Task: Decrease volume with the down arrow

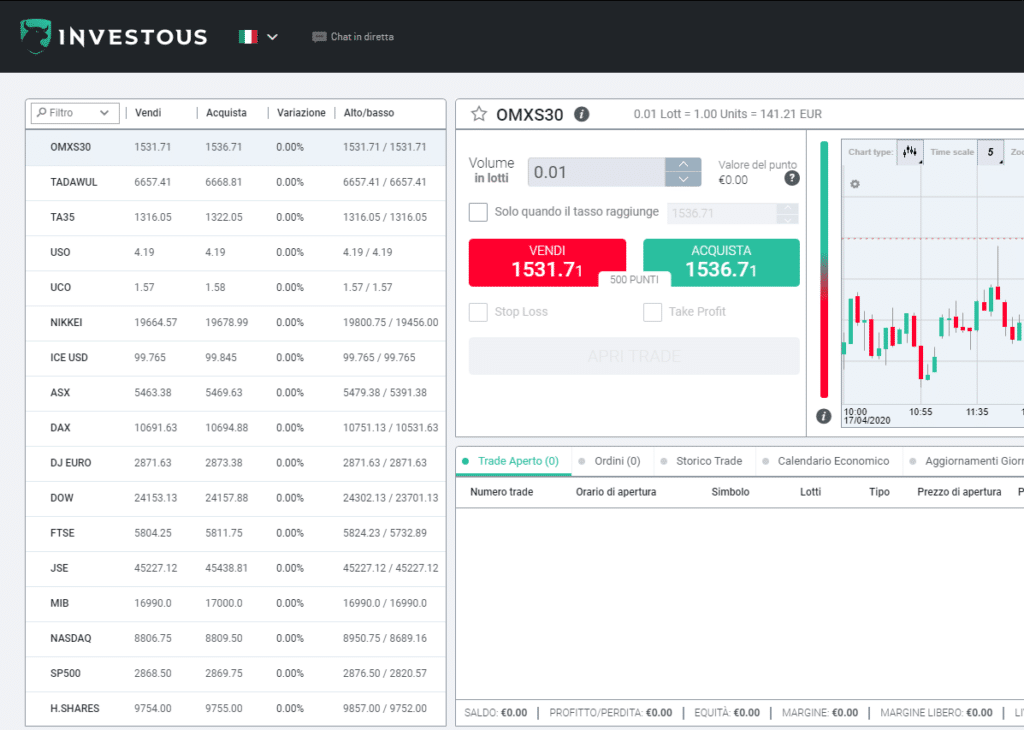Action: 683,180
